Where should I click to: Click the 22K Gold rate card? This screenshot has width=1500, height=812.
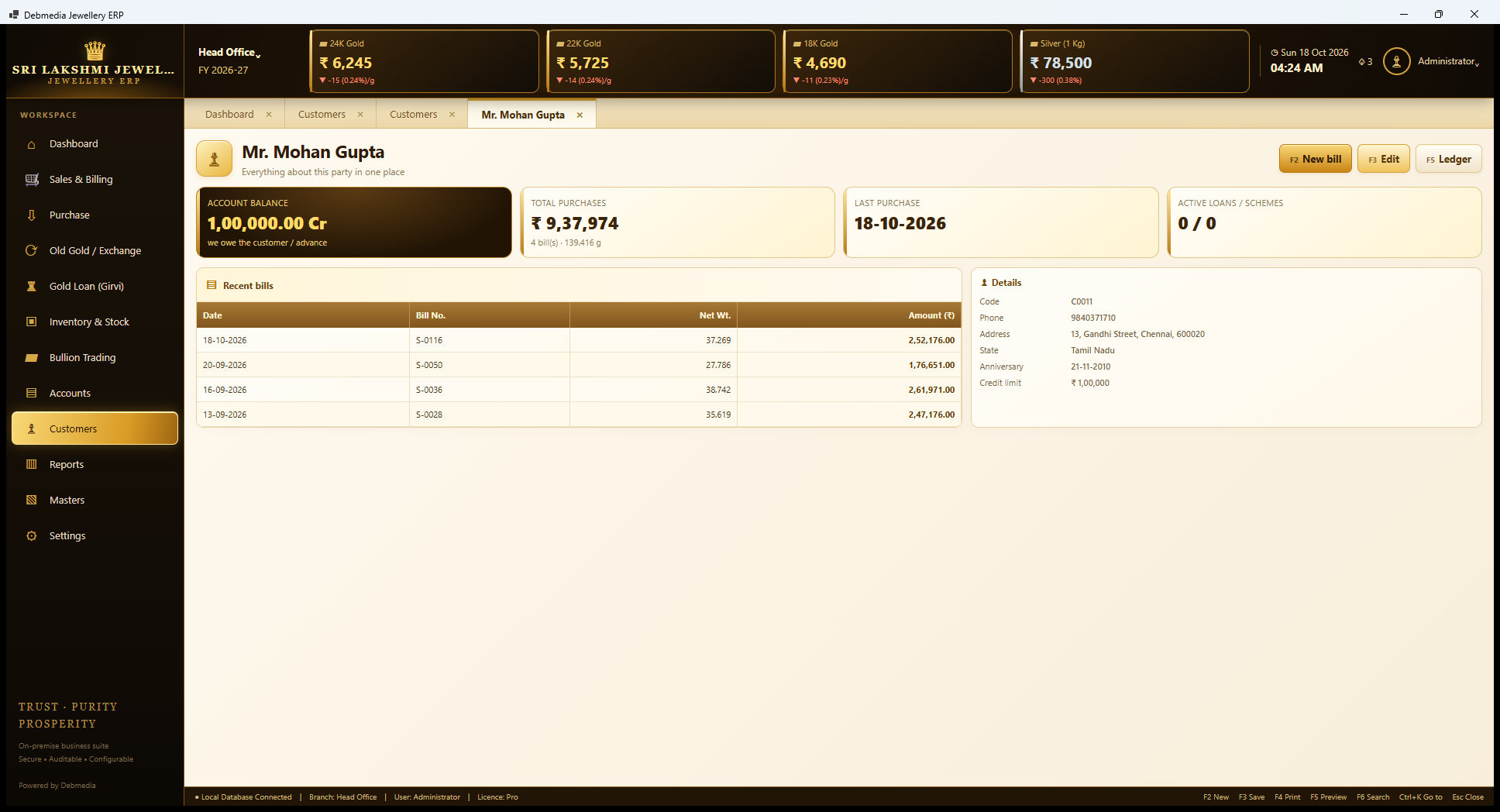click(661, 61)
